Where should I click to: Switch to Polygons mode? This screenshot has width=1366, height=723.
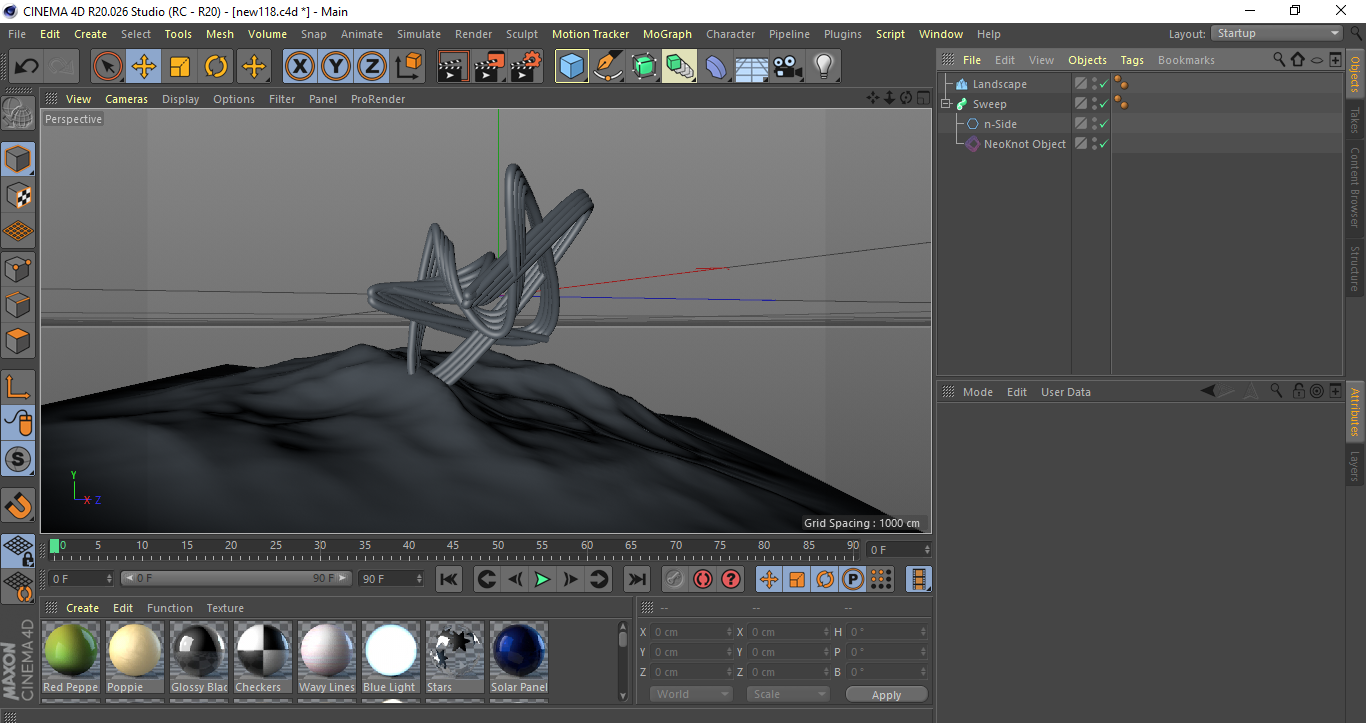(x=18, y=341)
